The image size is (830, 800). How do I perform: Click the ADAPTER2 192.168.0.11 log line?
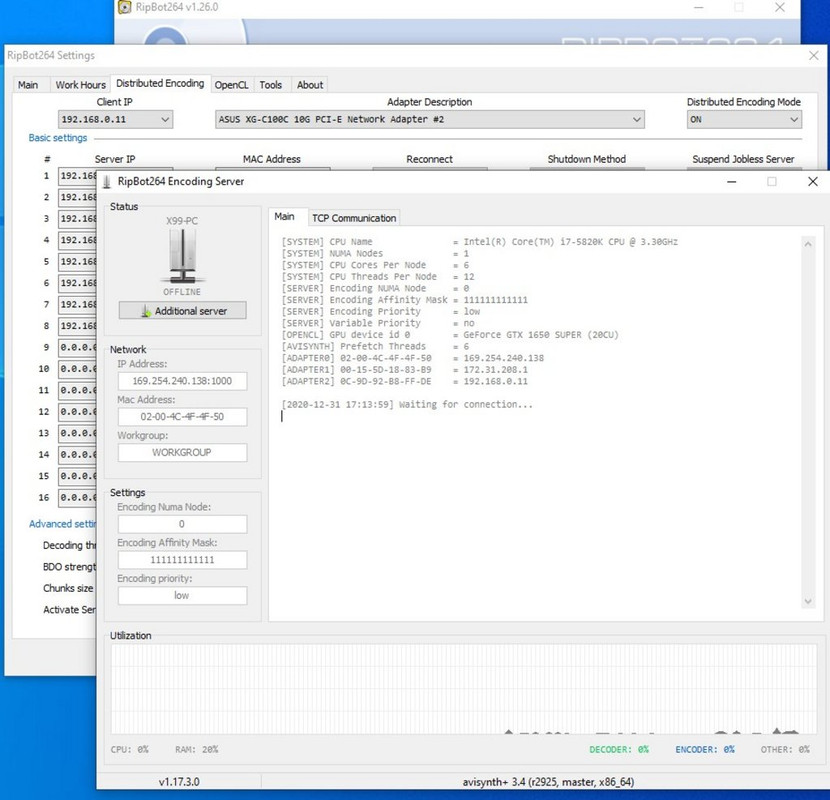(404, 381)
